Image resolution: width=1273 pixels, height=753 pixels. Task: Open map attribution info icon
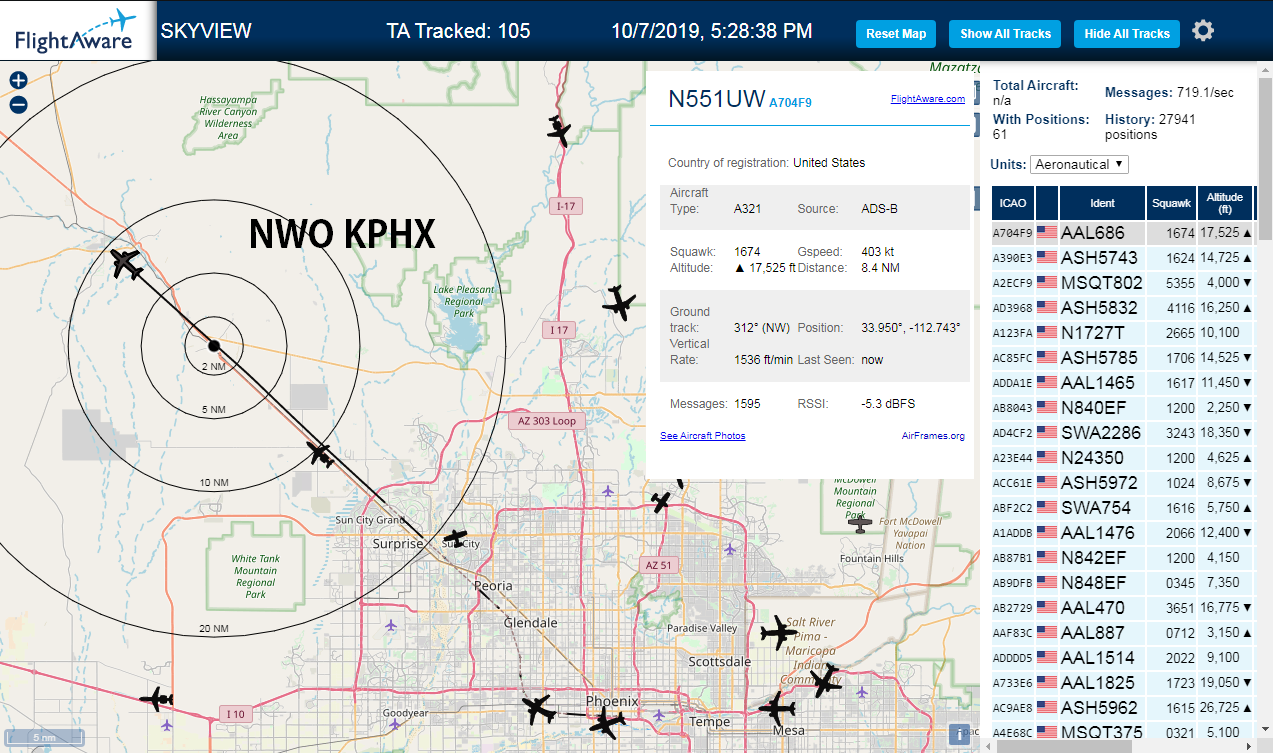(960, 735)
